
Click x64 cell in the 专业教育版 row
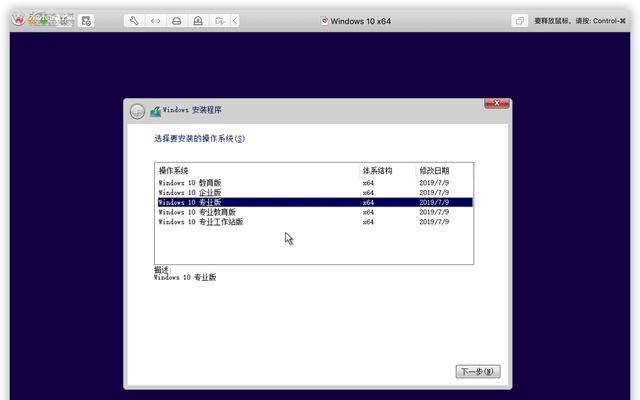368,212
